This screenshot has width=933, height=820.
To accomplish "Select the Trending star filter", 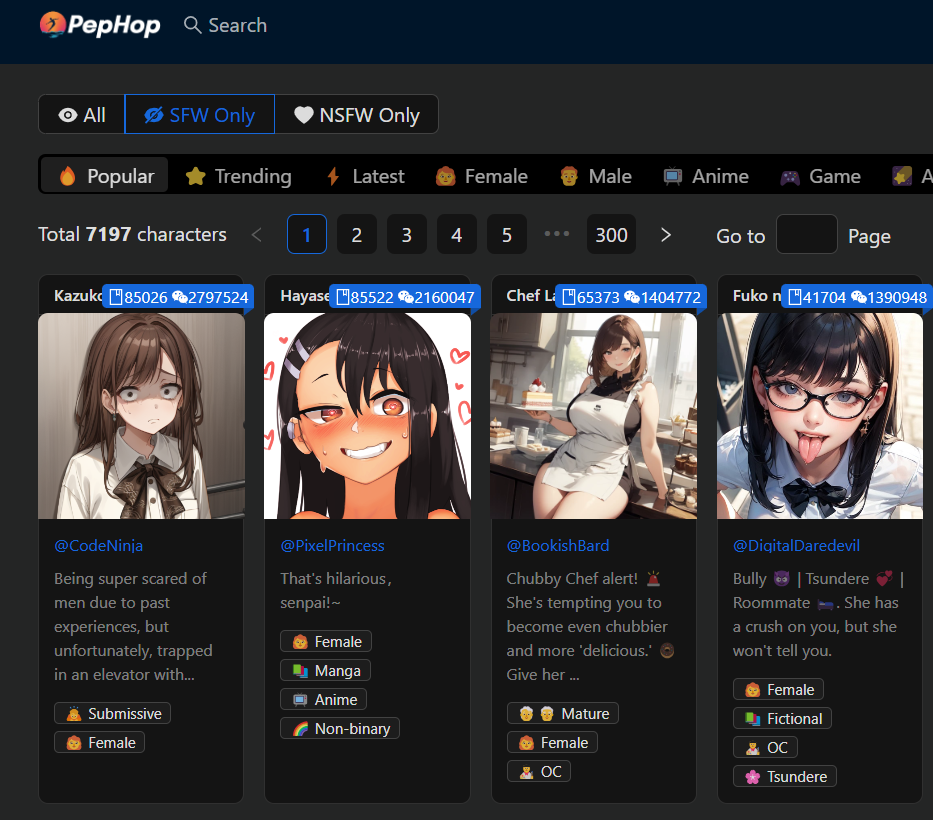I will coord(239,176).
